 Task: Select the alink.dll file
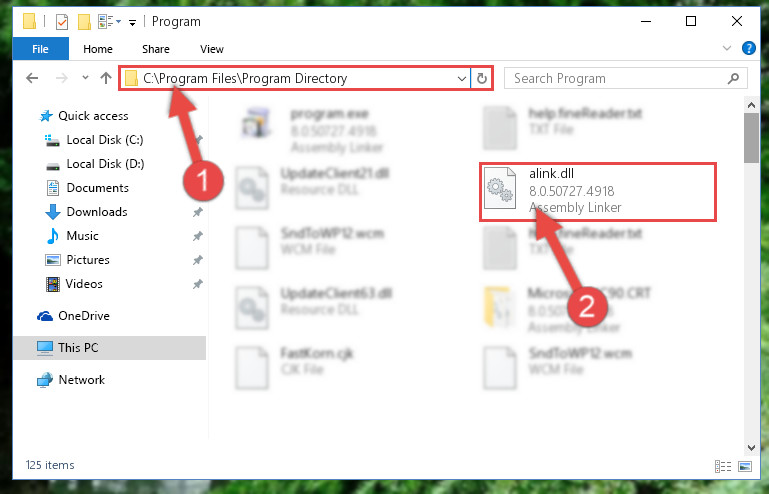coord(598,192)
